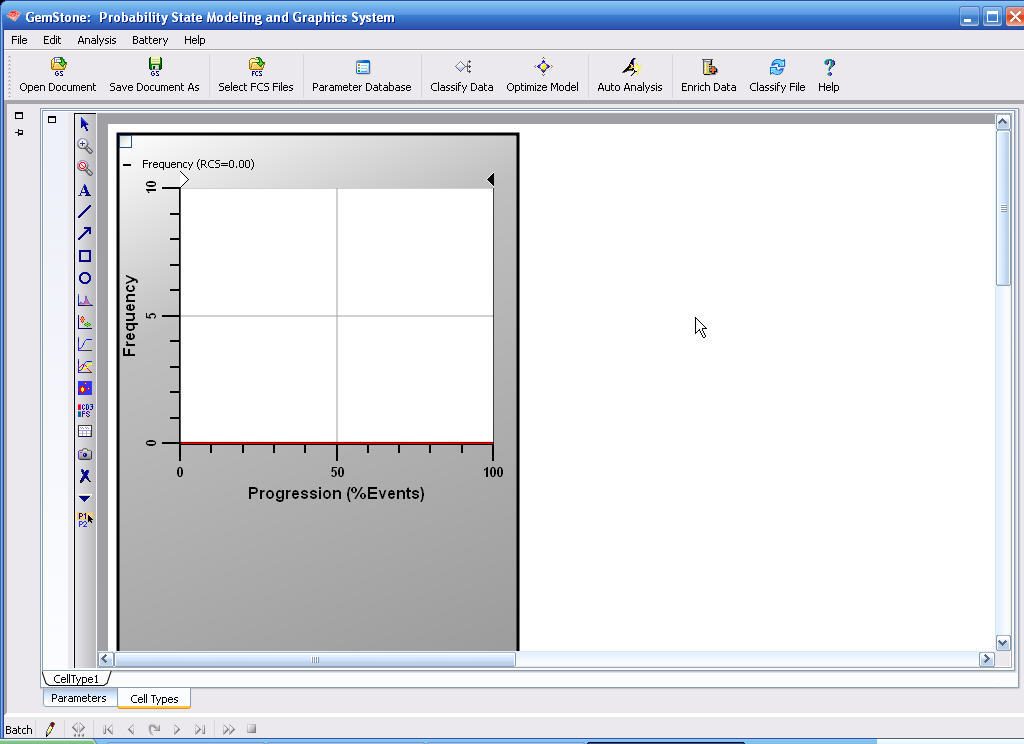This screenshot has height=744, width=1024.
Task: Click the batch diamond options icon
Action: (78, 729)
